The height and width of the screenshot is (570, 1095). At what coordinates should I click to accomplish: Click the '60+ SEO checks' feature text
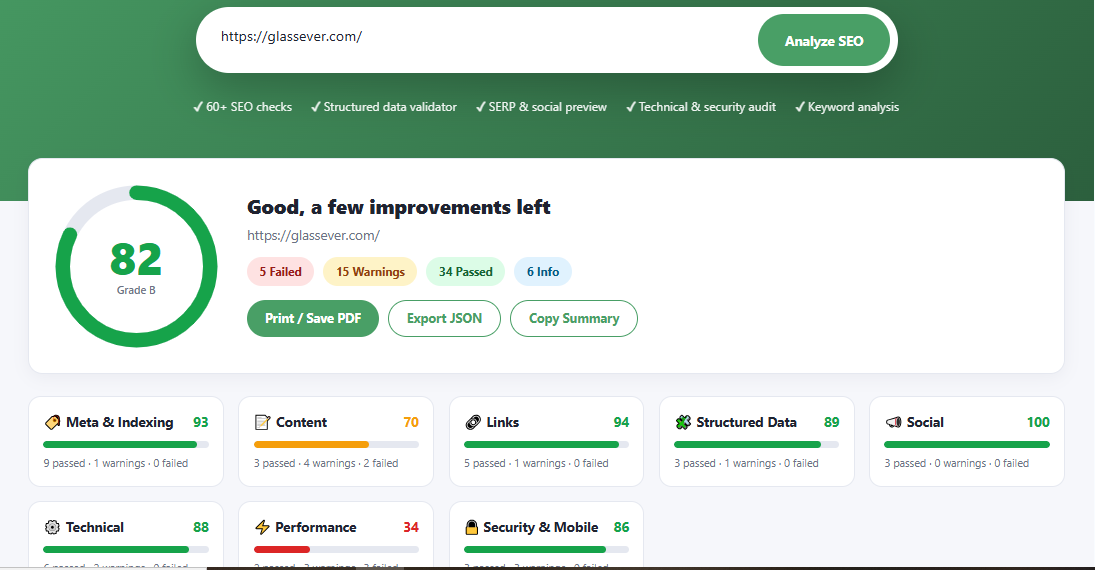(x=242, y=107)
